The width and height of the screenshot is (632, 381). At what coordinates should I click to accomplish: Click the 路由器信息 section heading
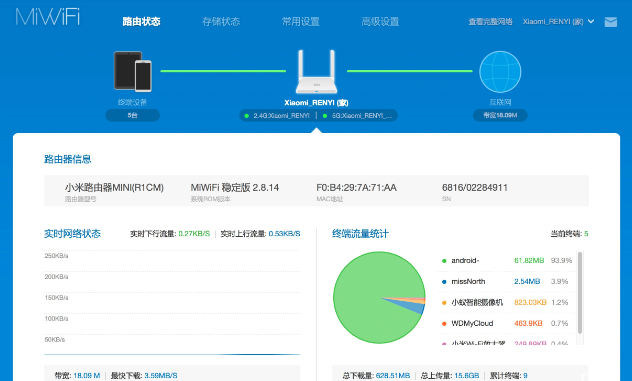[68, 159]
